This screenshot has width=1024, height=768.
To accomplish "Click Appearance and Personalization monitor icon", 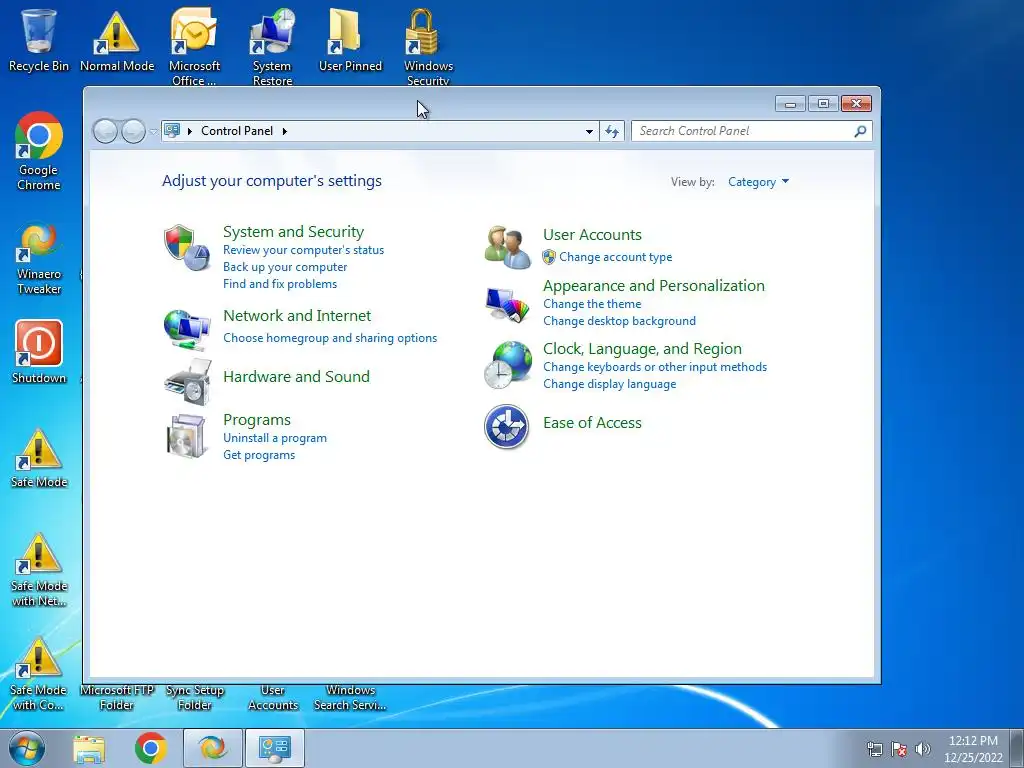I will (x=507, y=304).
